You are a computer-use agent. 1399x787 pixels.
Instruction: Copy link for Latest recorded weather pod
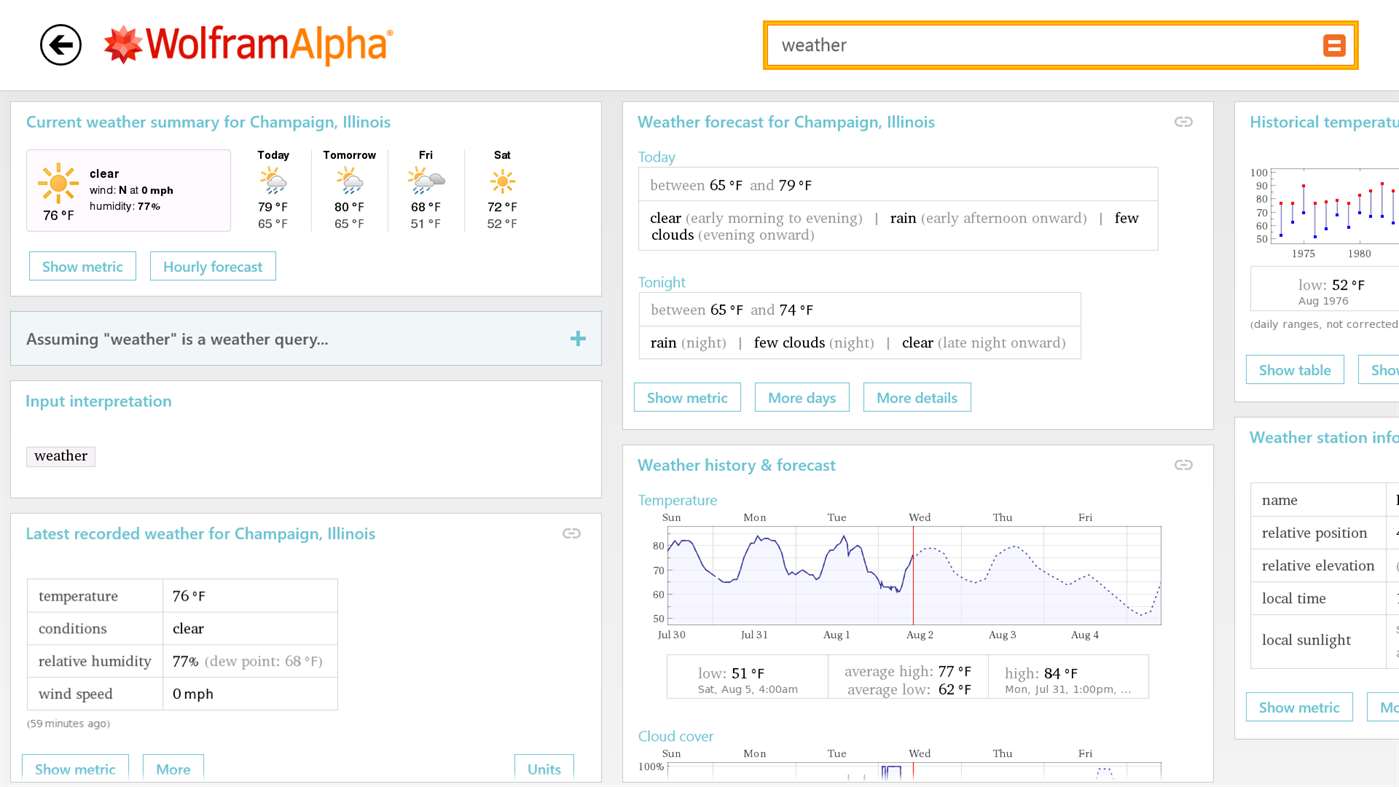[x=571, y=534]
